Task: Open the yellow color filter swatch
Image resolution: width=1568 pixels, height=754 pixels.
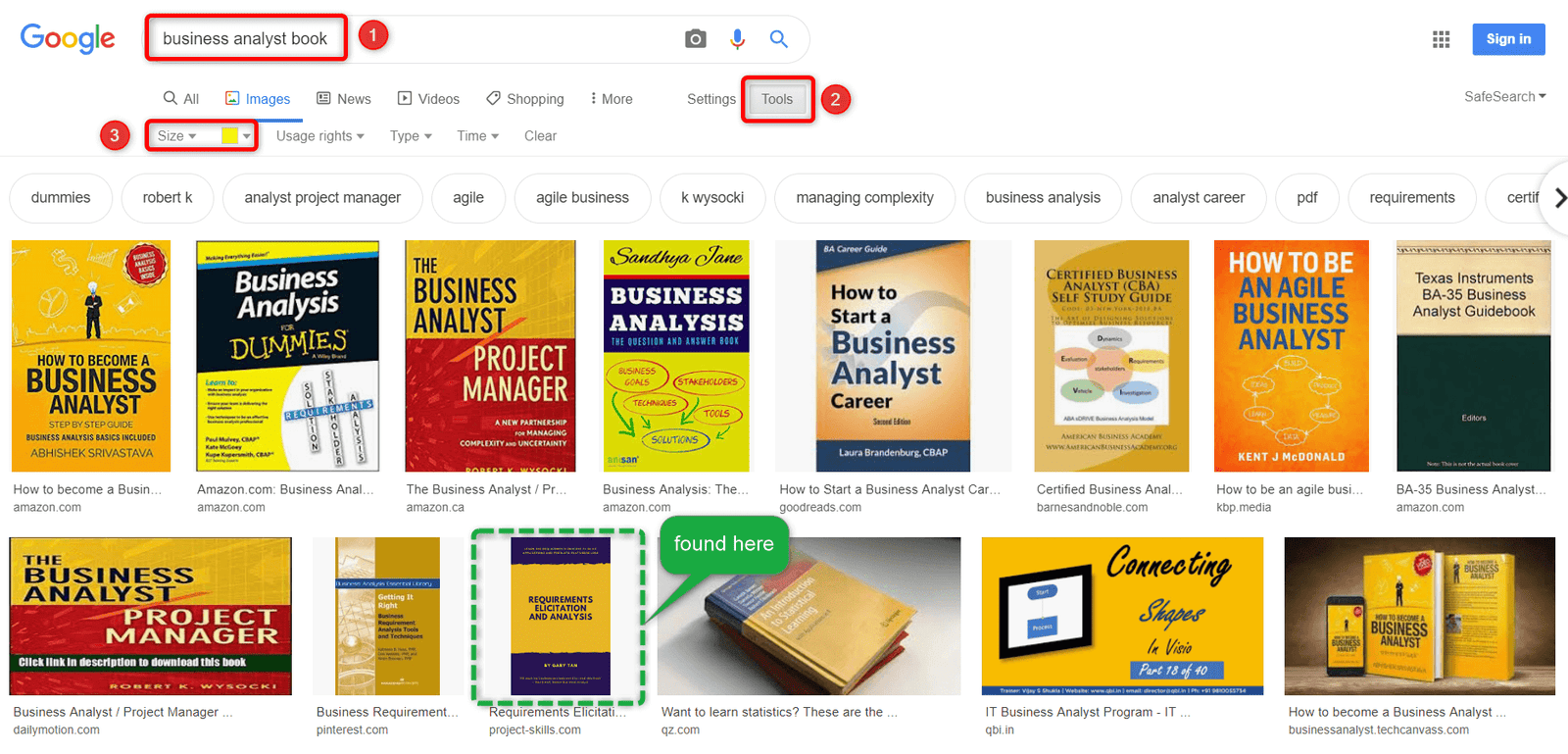Action: [x=236, y=136]
